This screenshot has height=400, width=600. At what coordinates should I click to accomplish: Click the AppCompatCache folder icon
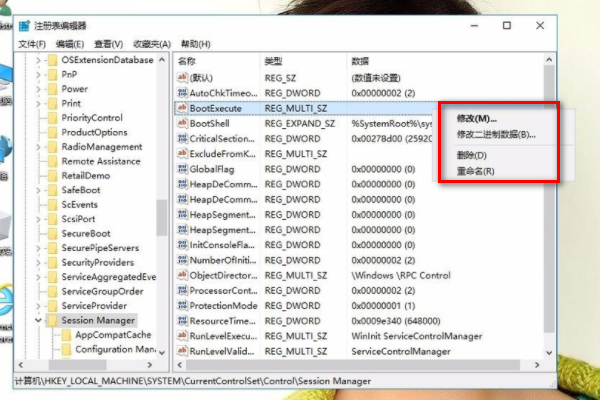67,335
